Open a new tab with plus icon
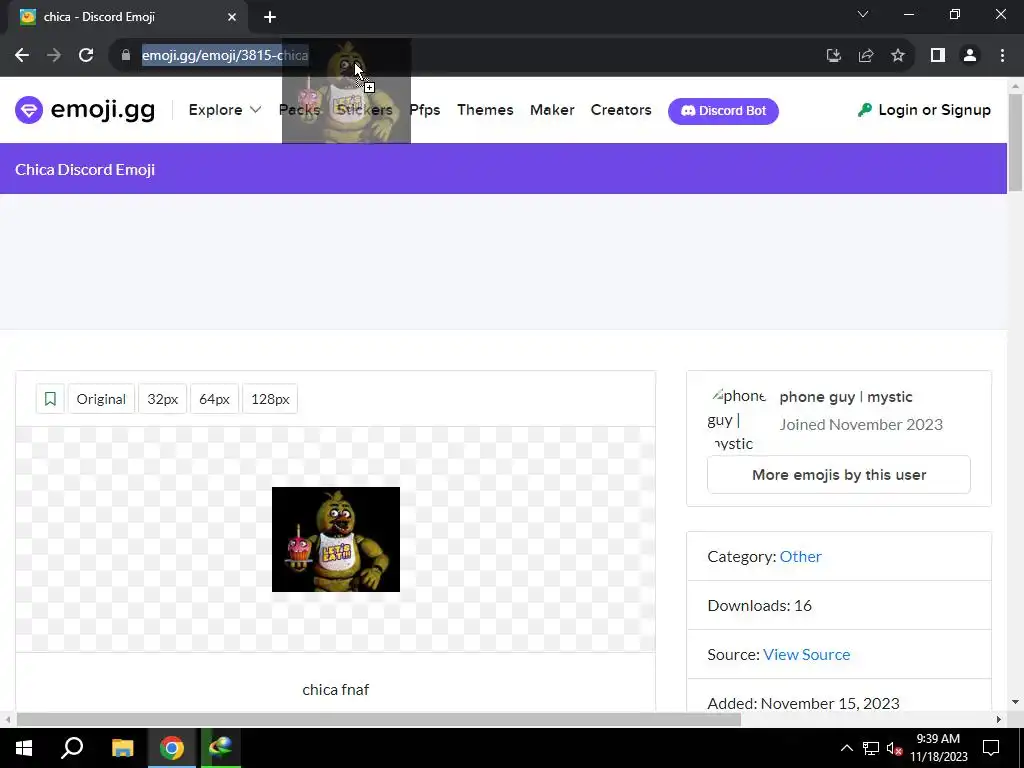The height and width of the screenshot is (768, 1024). click(x=270, y=17)
